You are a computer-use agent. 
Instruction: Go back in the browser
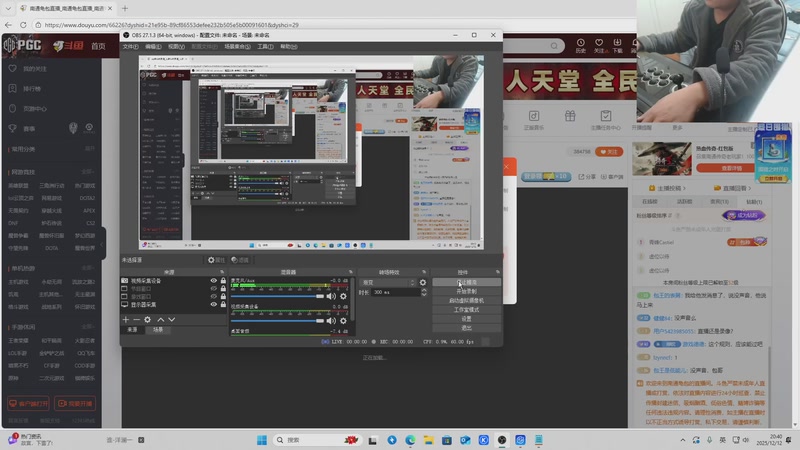coord(8,24)
